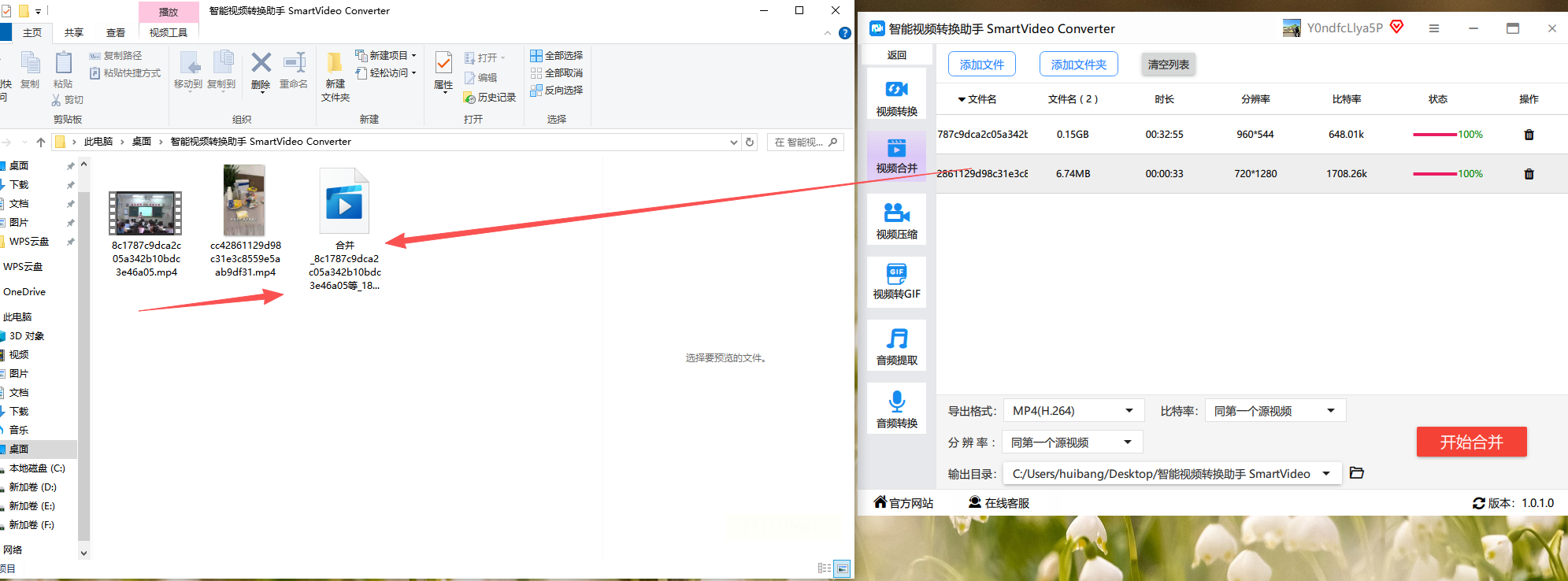
Task: Expand the Explorer address bar history dropdown
Action: 734,142
